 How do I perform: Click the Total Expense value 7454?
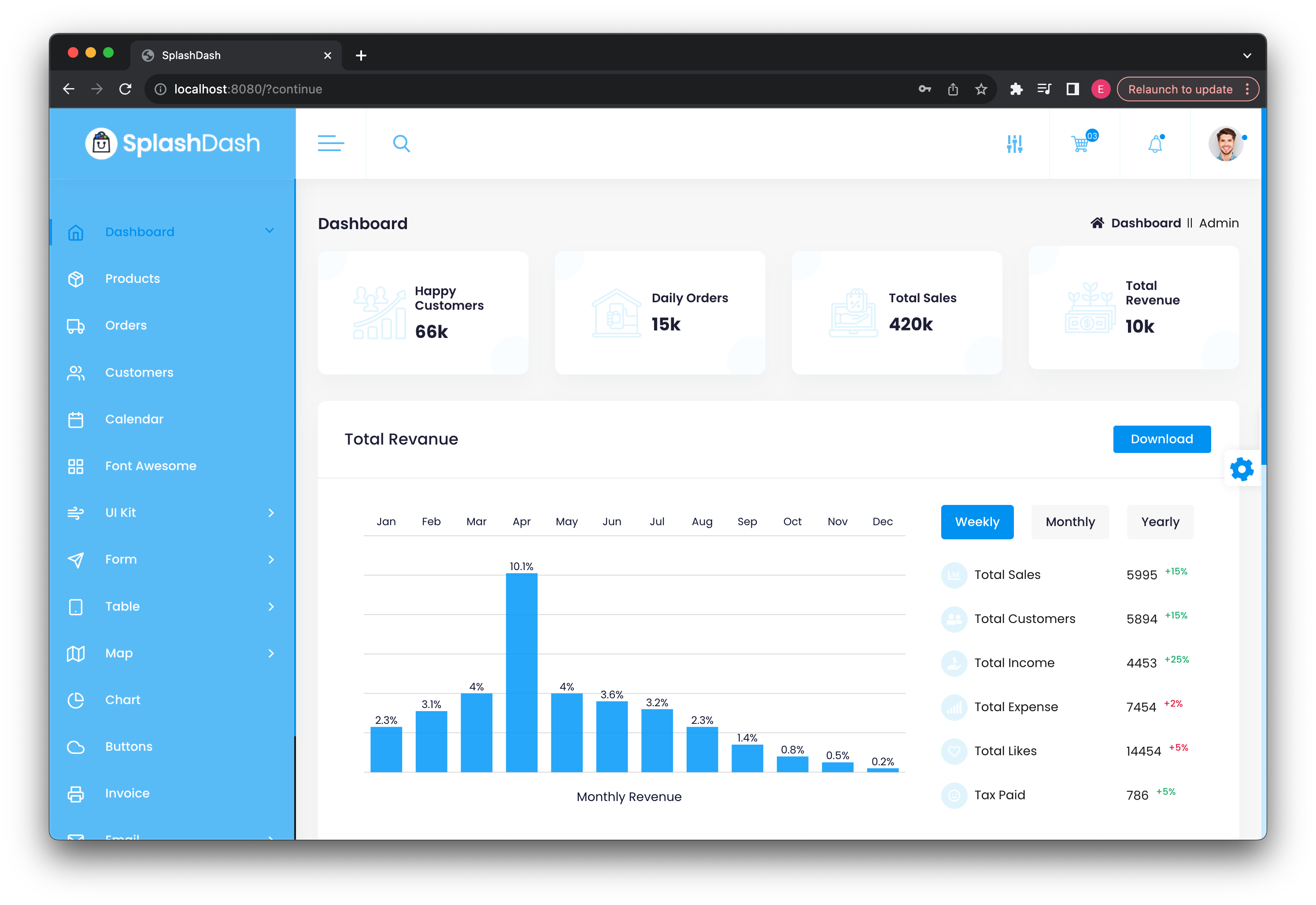pyautogui.click(x=1140, y=707)
